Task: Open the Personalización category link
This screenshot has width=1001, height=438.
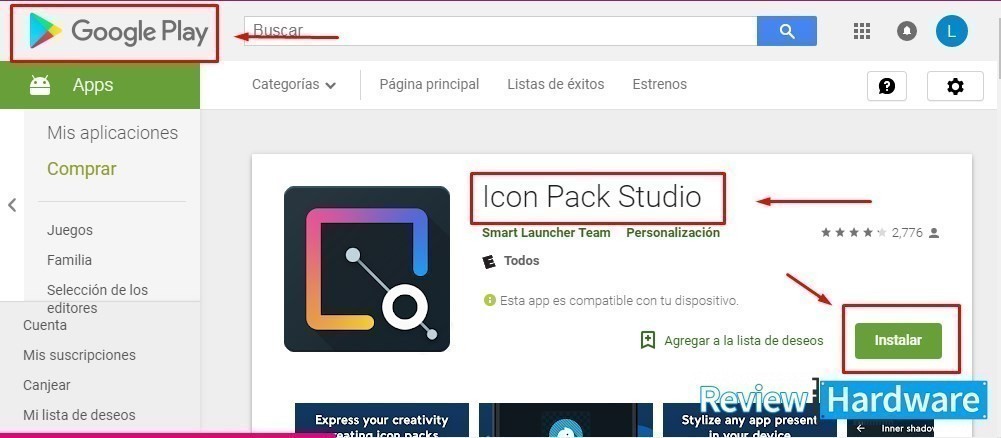Action: 673,233
